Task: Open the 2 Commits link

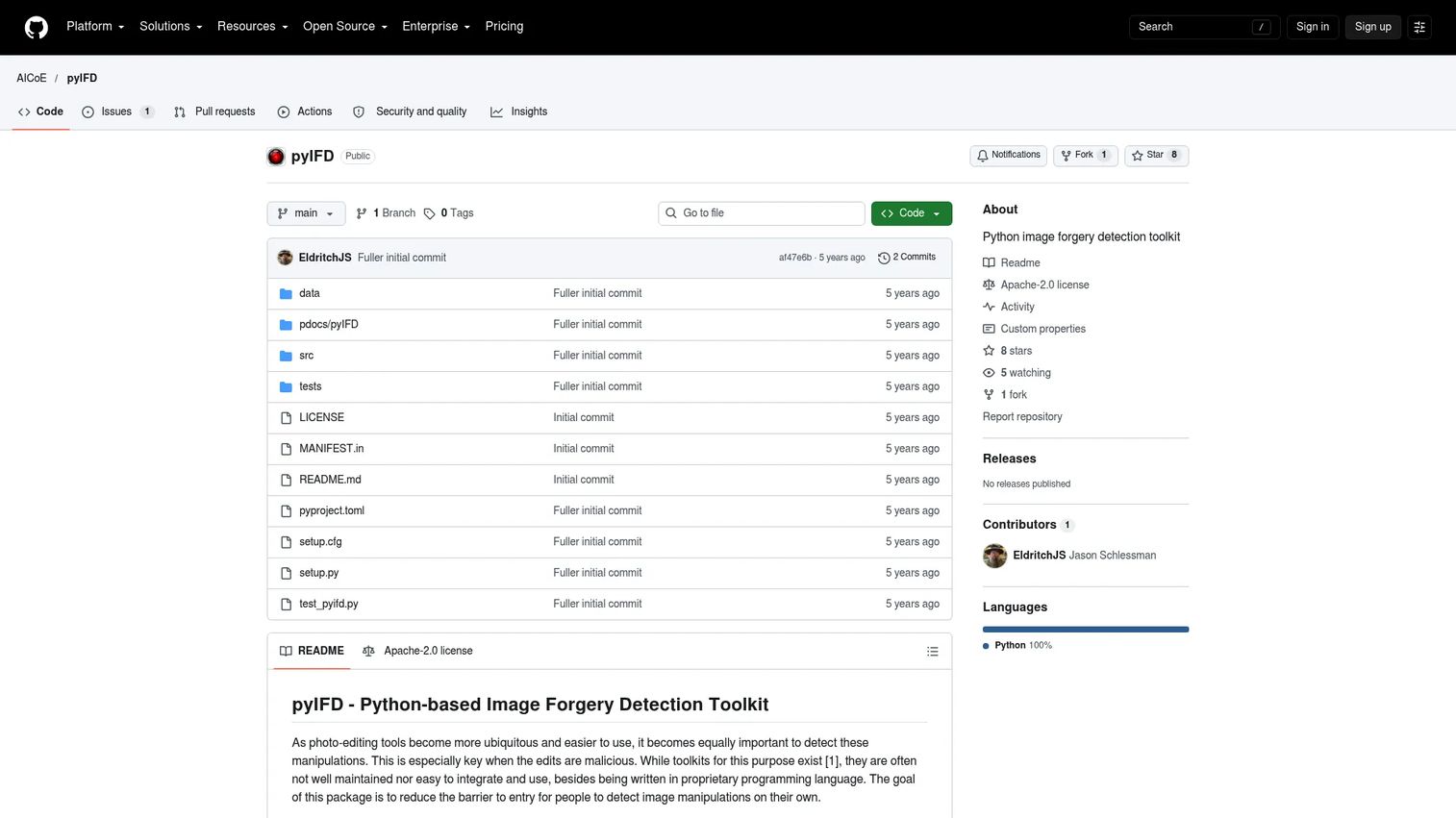Action: tap(907, 258)
